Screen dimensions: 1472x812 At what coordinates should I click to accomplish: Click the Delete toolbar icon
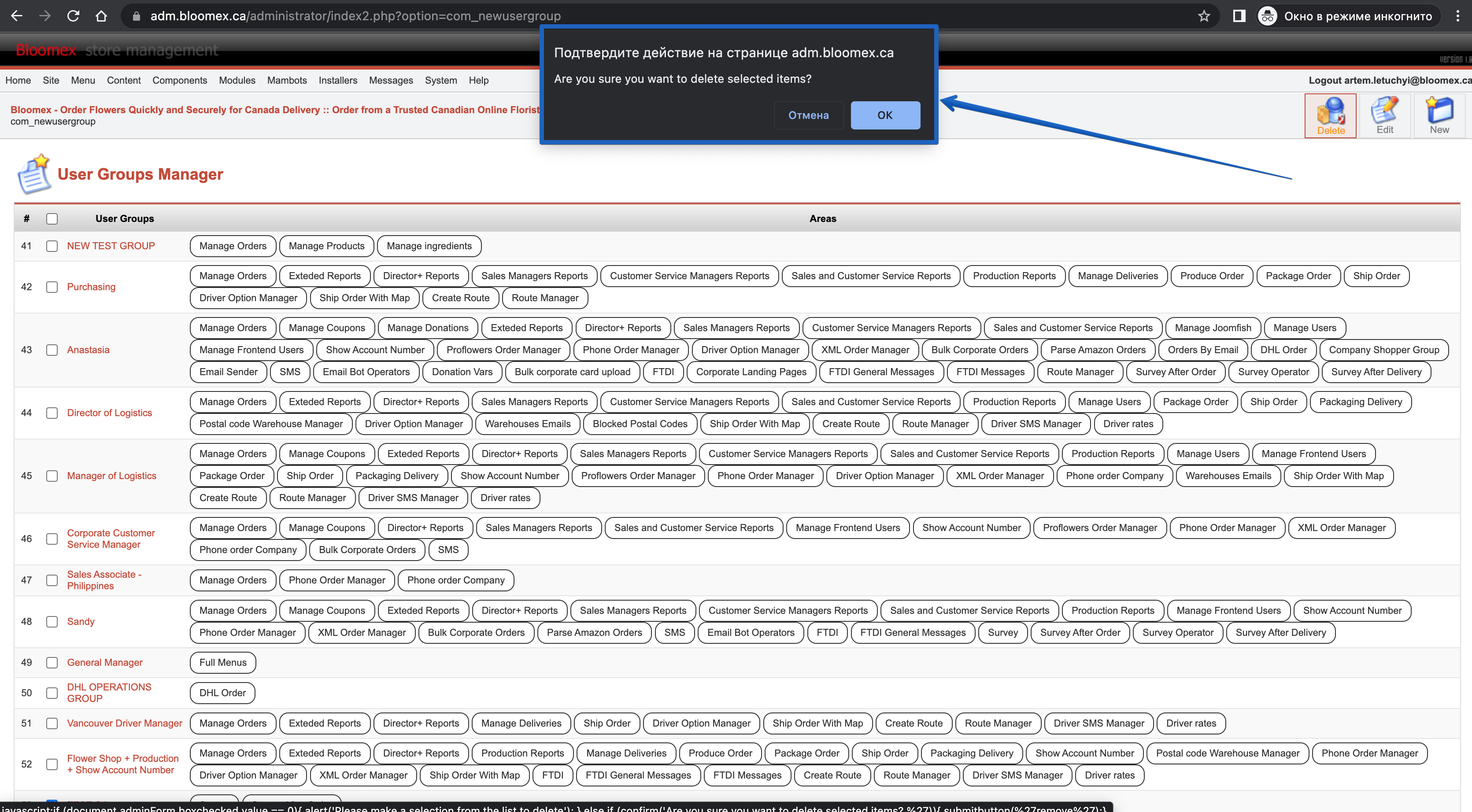point(1330,115)
